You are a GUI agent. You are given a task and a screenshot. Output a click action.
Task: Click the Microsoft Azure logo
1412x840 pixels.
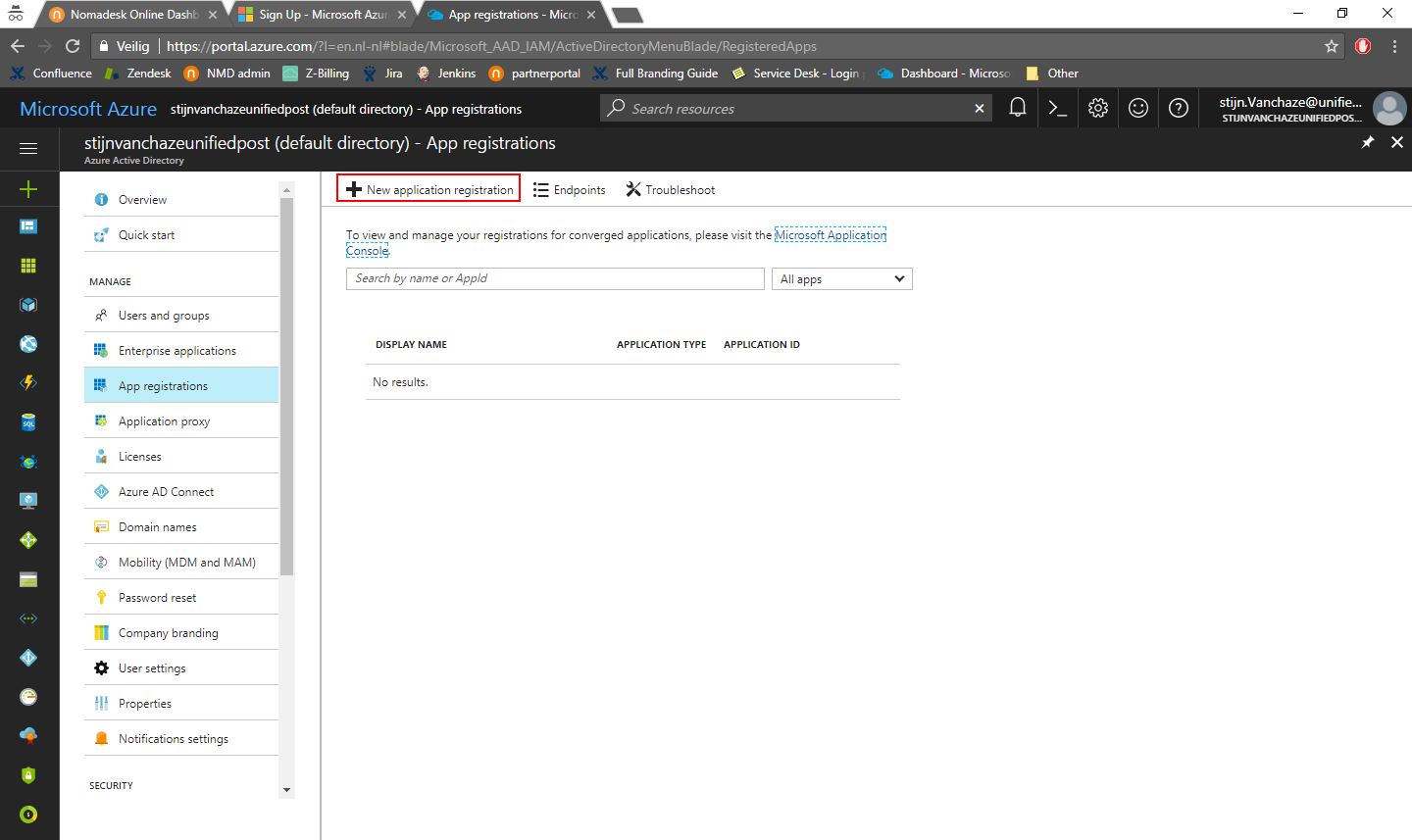click(x=88, y=109)
